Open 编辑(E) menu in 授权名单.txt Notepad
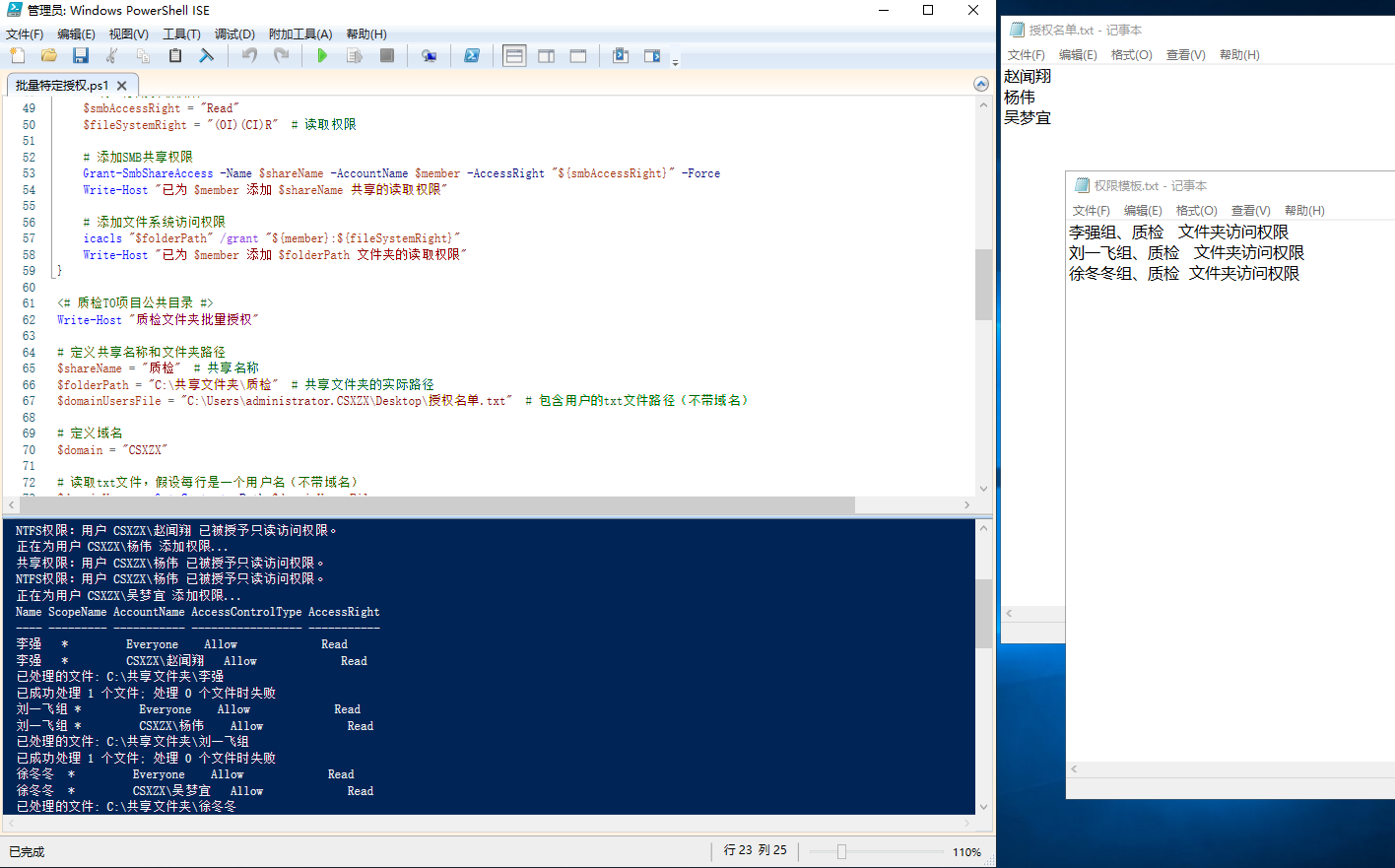The image size is (1395, 868). 1078,54
